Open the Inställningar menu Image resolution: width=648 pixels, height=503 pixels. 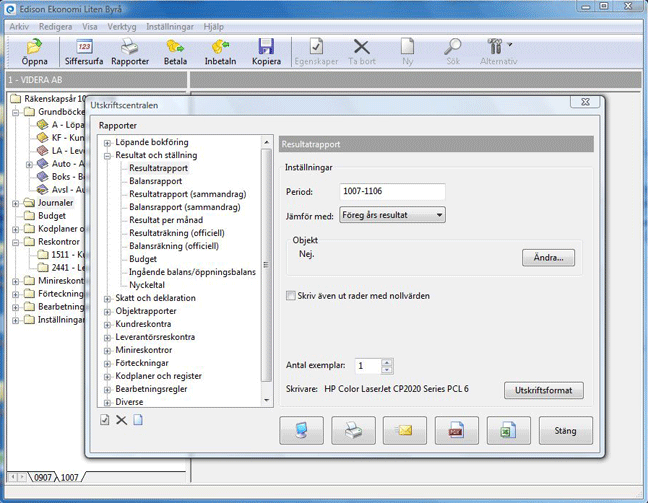170,27
